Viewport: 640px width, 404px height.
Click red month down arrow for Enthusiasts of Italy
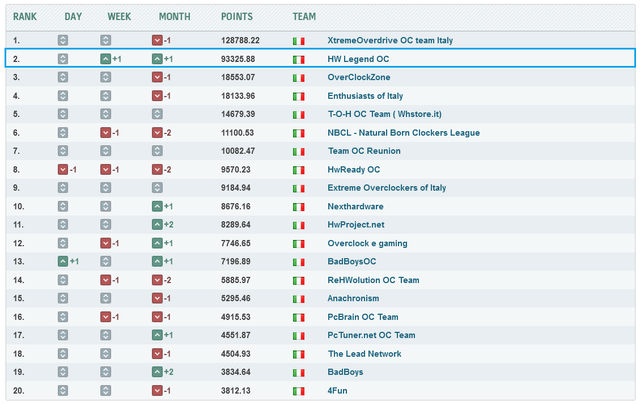click(x=157, y=96)
